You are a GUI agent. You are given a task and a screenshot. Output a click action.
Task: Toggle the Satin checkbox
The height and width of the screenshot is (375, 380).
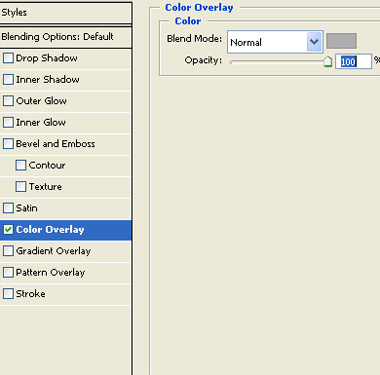pos(8,208)
